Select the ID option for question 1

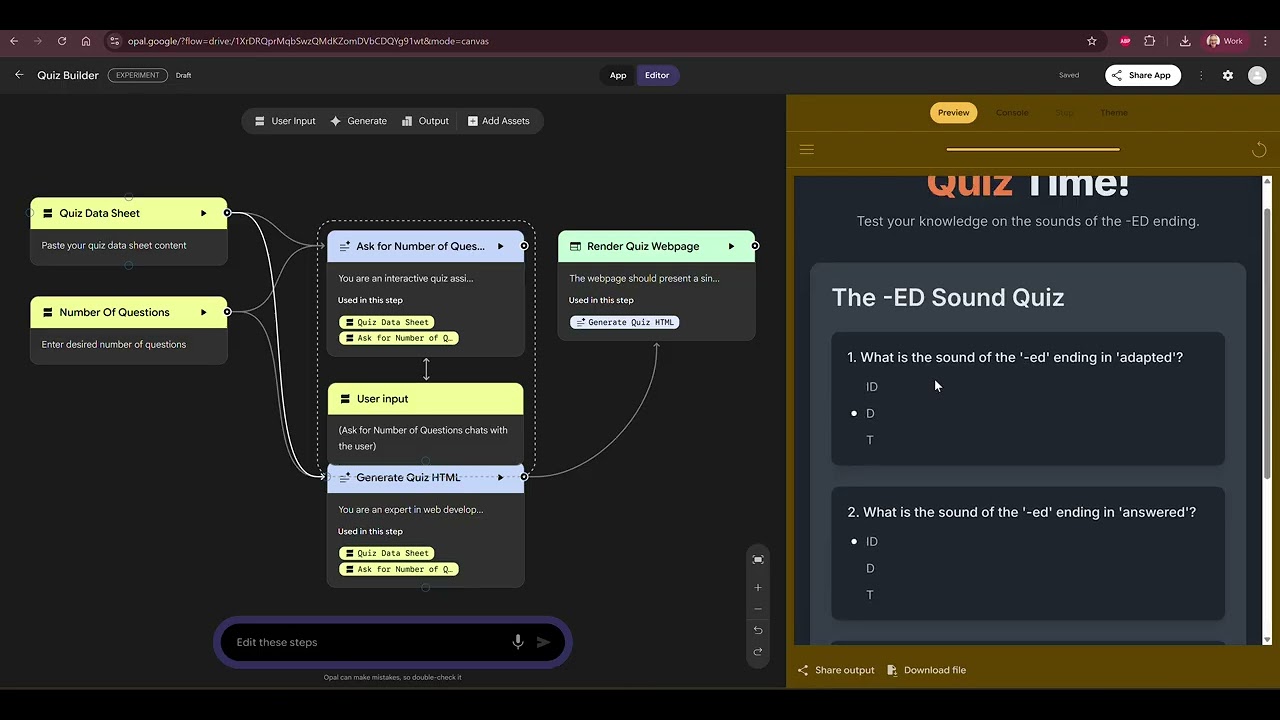(872, 387)
